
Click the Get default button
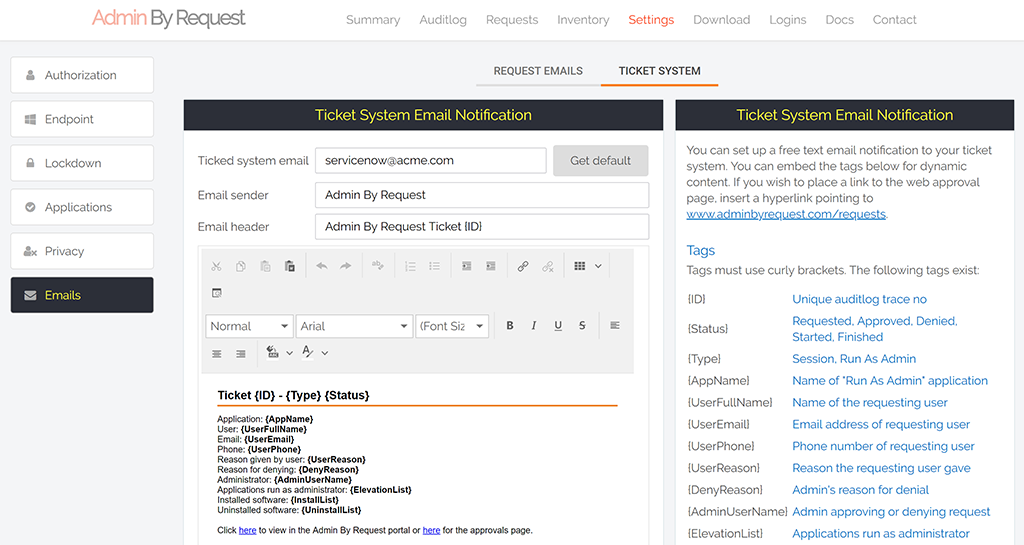pos(601,161)
